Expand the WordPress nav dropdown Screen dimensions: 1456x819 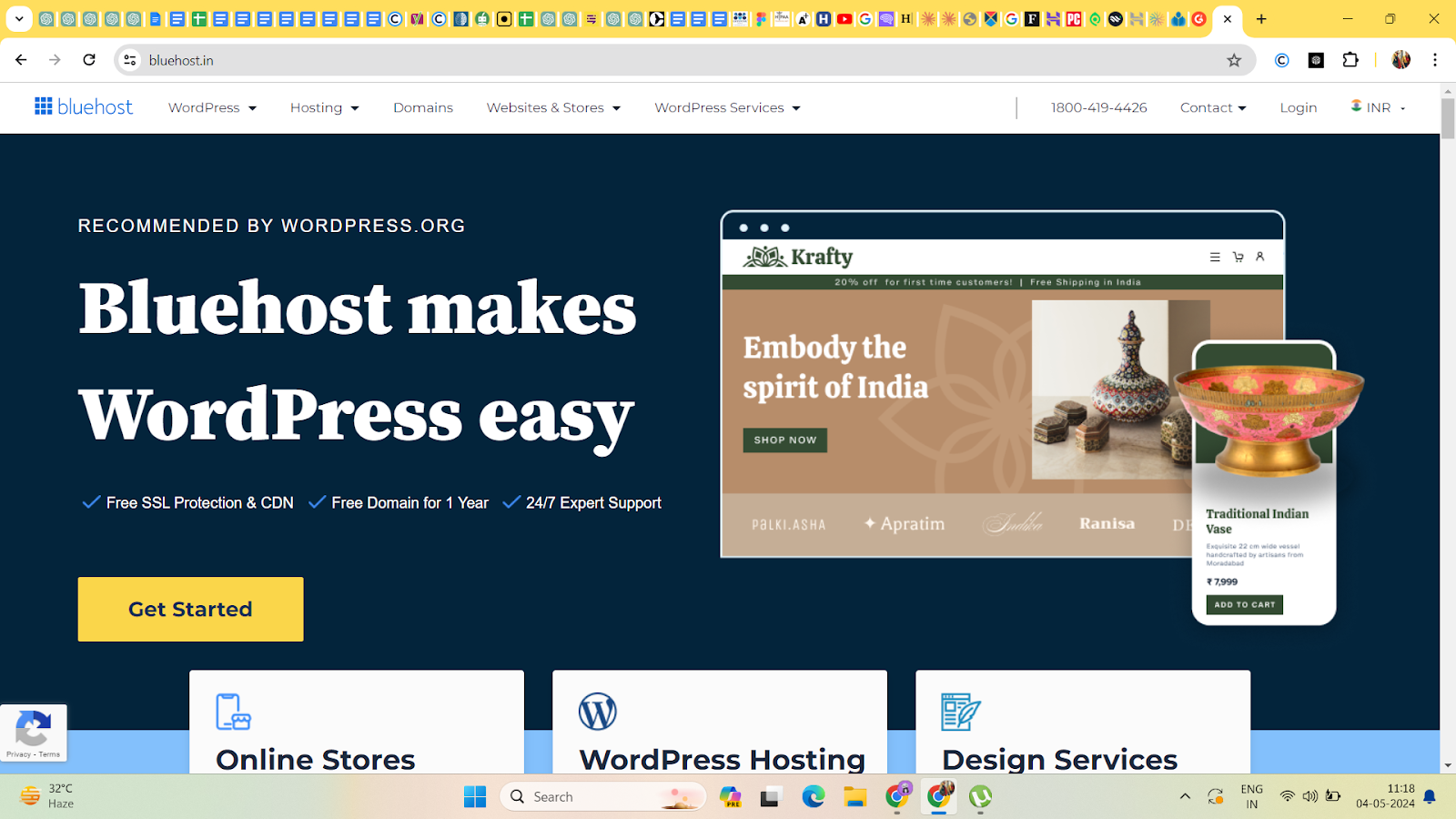(212, 107)
